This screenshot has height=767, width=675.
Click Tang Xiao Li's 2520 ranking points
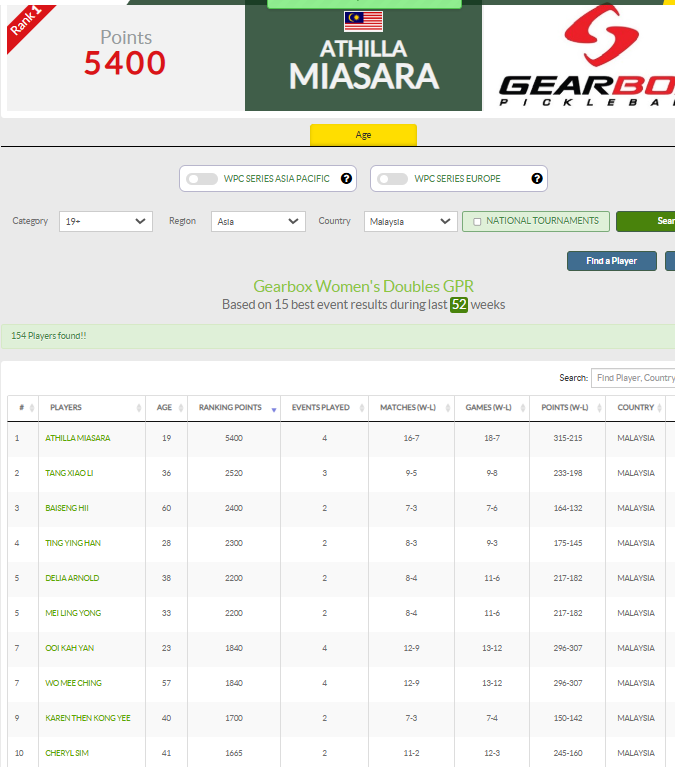click(234, 473)
